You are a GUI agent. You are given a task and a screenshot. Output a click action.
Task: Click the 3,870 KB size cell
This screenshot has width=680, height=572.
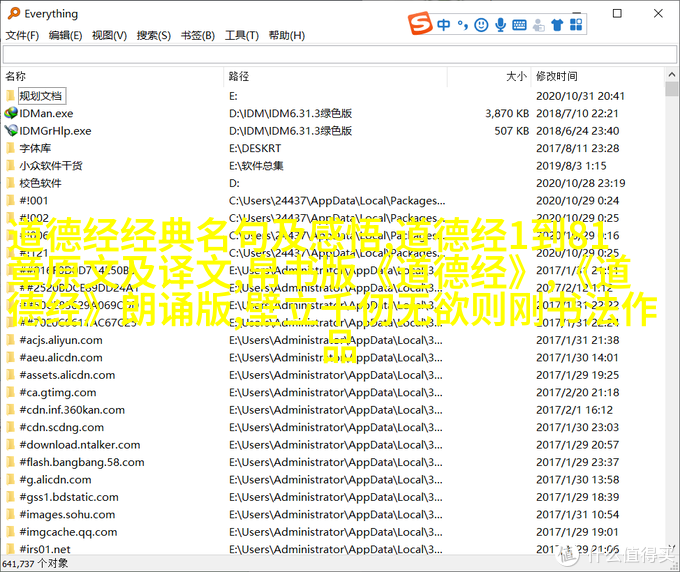507,113
